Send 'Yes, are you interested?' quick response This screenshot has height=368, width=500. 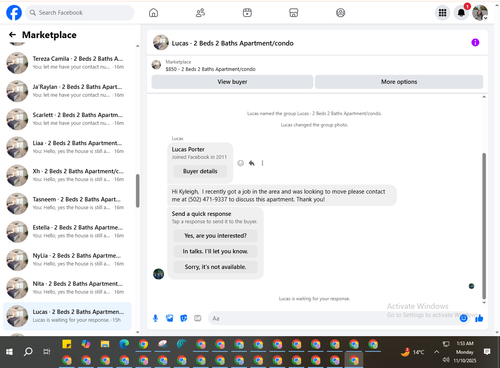pyautogui.click(x=215, y=236)
